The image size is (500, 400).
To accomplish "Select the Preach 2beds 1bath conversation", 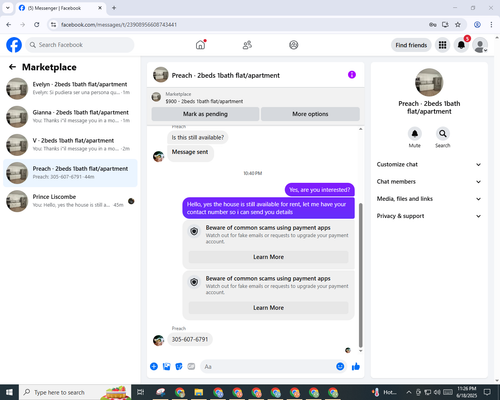I will (70, 173).
